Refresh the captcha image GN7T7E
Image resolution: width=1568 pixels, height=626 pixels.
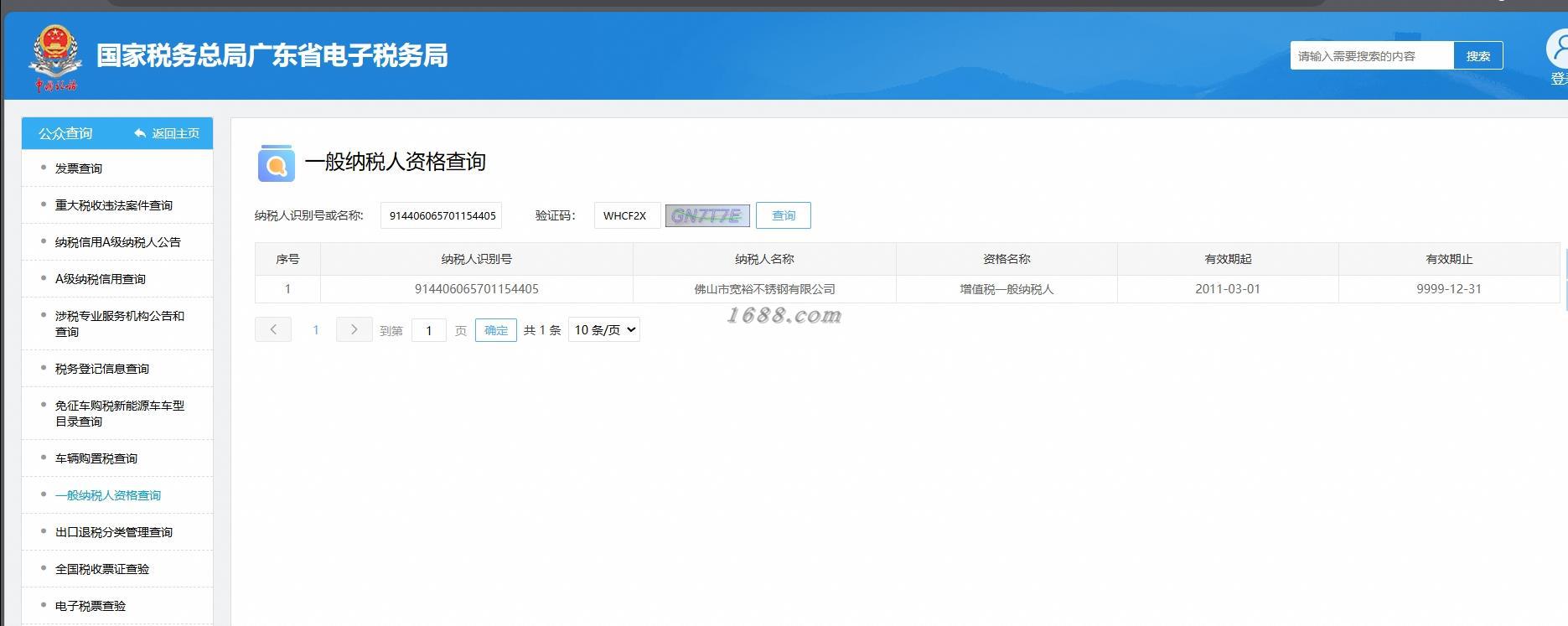click(x=707, y=215)
